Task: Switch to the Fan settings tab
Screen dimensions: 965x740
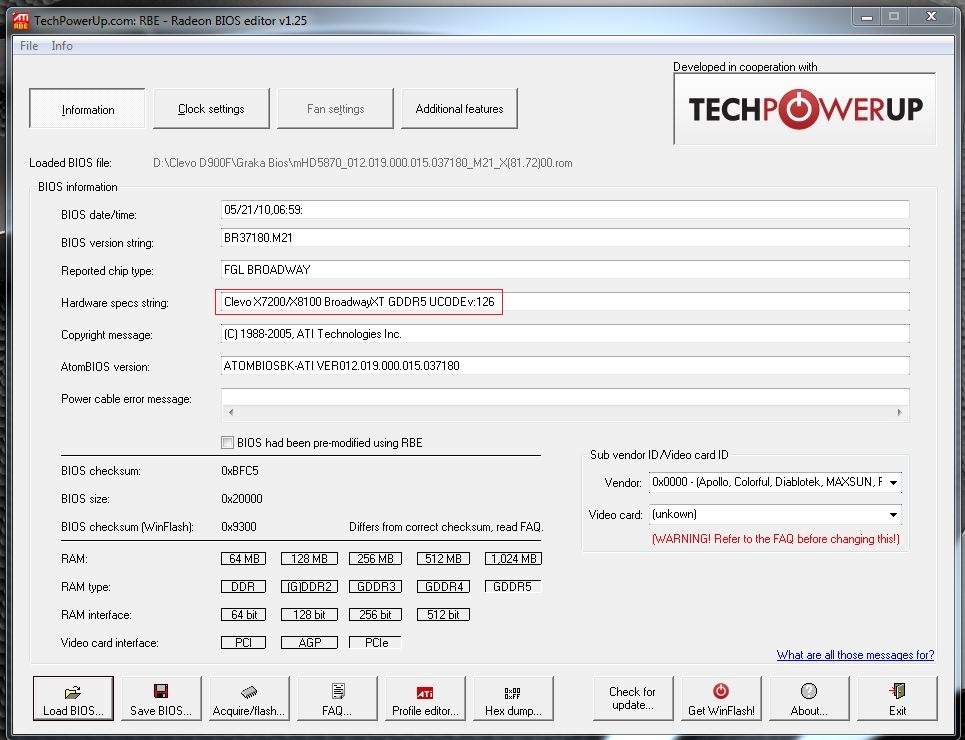Action: point(335,109)
